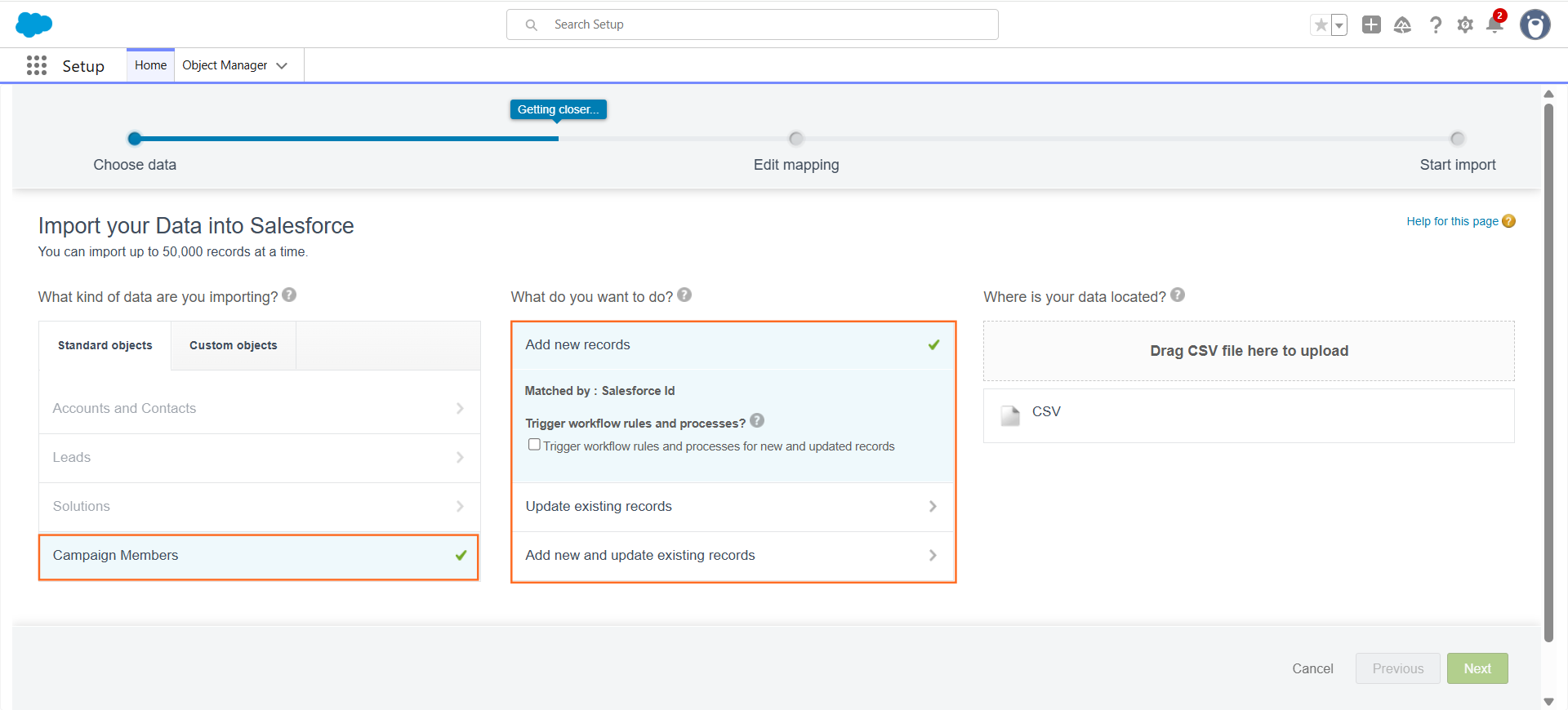Expand the Solutions row chevron
The height and width of the screenshot is (710, 1568).
pyautogui.click(x=460, y=506)
